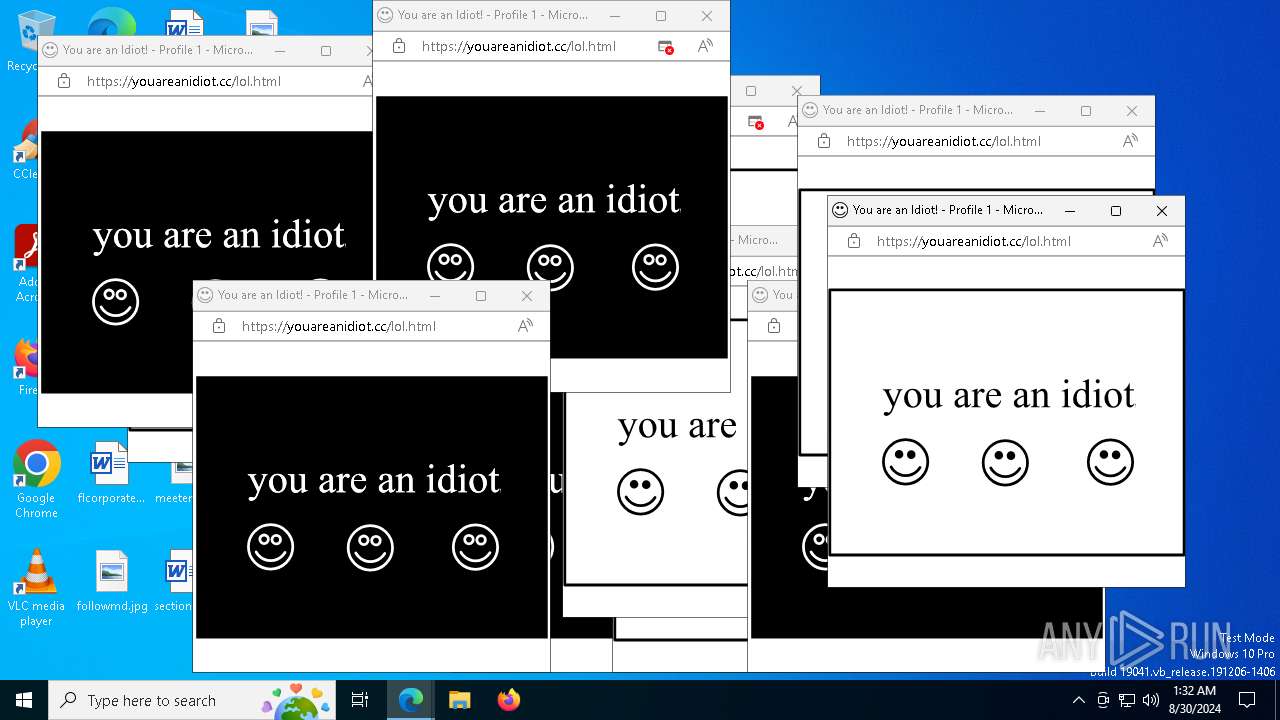1280x720 pixels.
Task: Click lock icon of the hidden window titled 'You'
Action: click(774, 326)
